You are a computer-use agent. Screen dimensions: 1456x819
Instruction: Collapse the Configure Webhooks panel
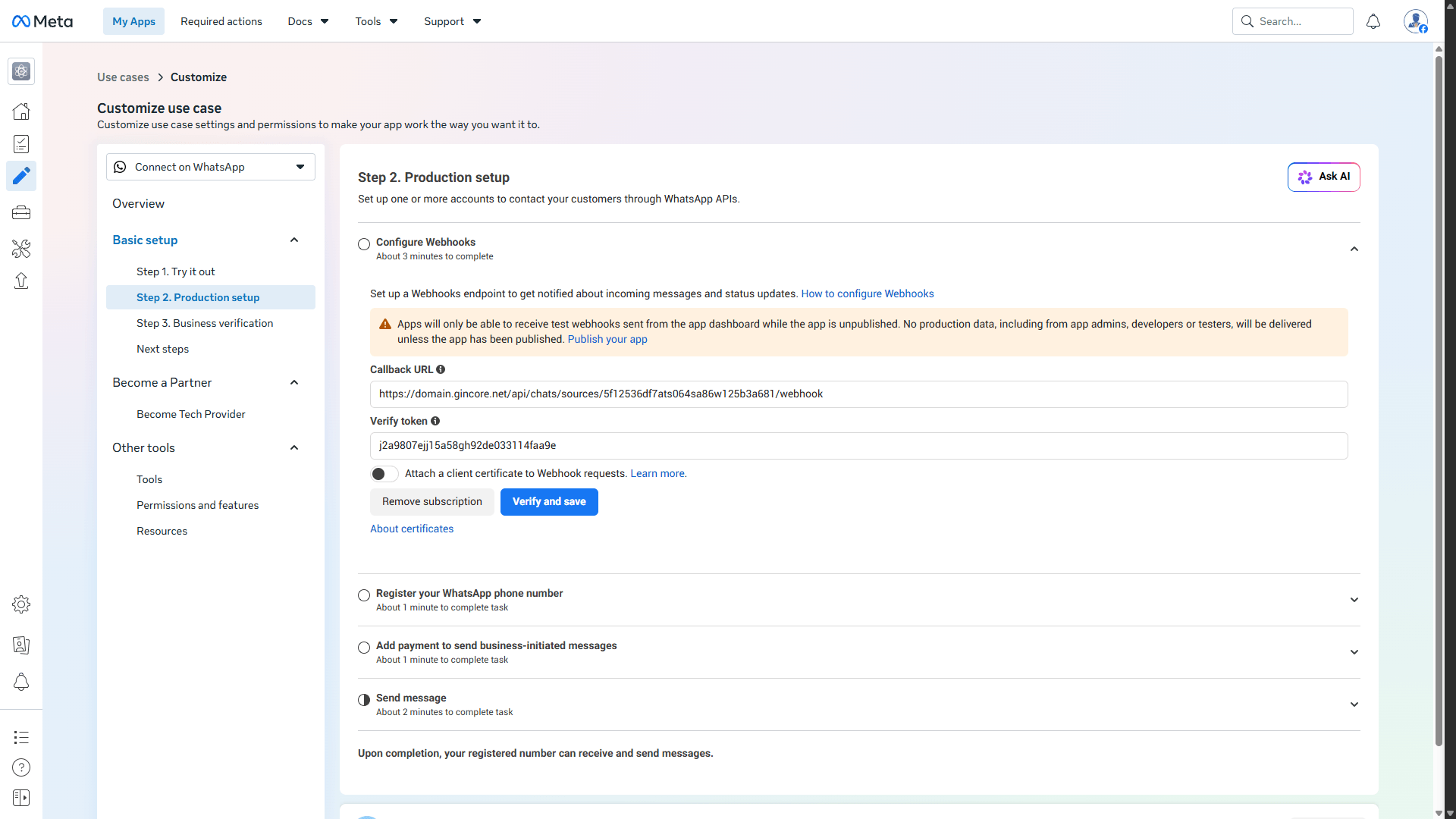[1354, 249]
